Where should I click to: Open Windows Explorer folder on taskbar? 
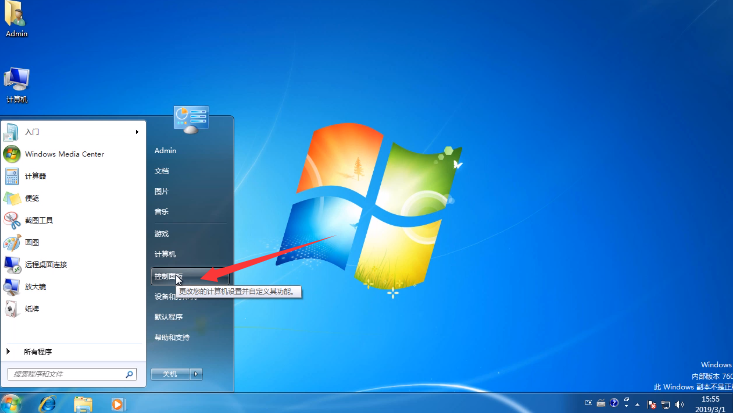(83, 404)
